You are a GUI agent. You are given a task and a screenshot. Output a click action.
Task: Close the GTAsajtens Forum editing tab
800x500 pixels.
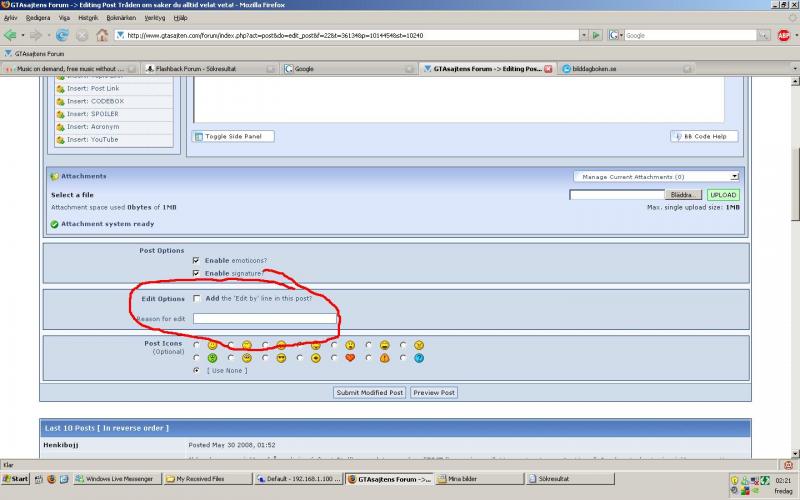tap(548, 69)
